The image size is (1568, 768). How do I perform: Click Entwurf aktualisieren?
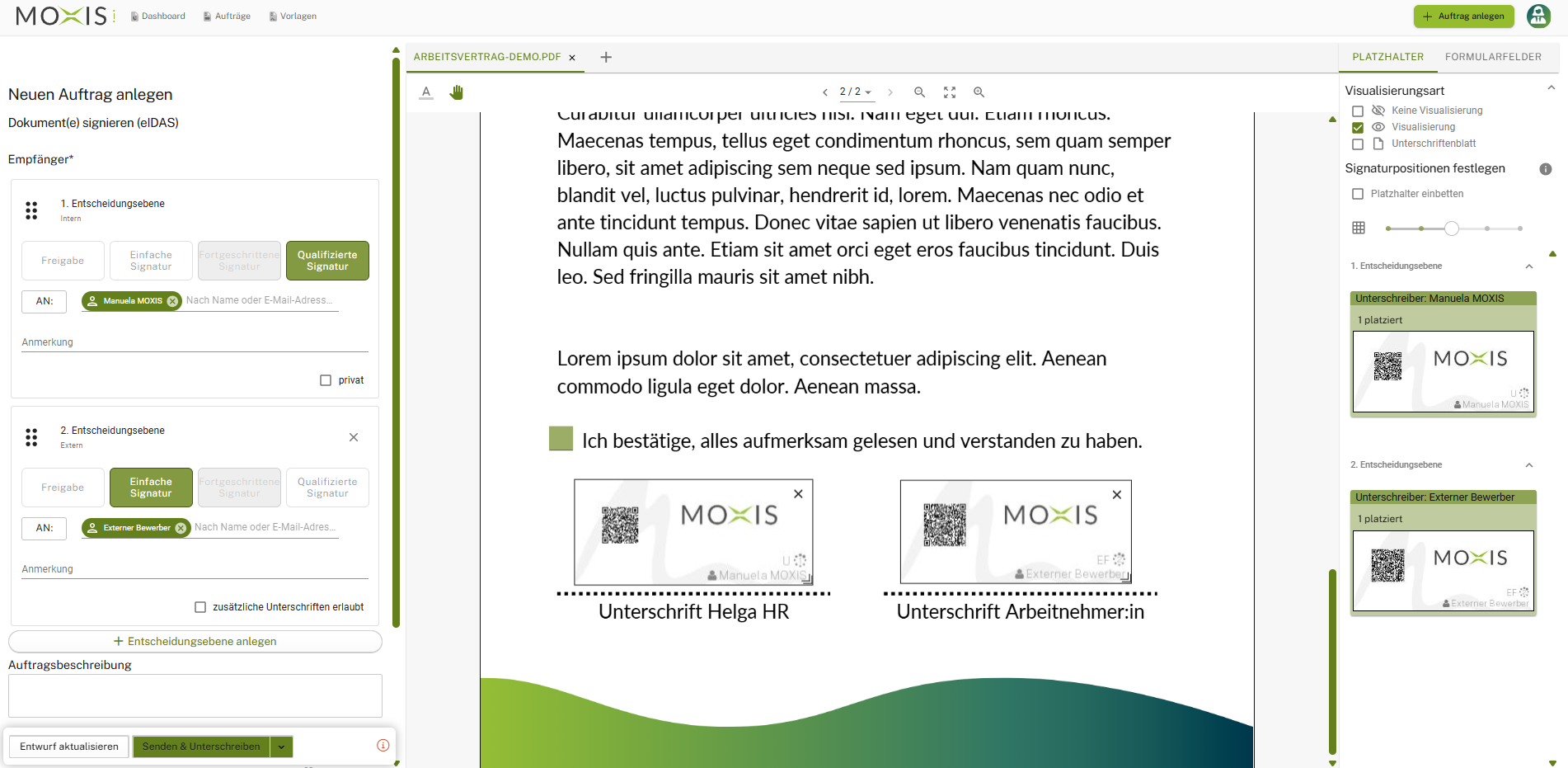(x=69, y=747)
